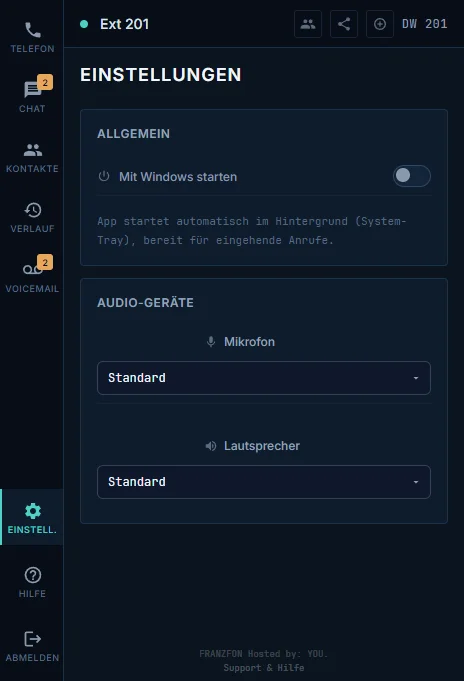This screenshot has height=681, width=464.
Task: Open the Lautsprecher Standard dropdown
Action: tap(264, 482)
